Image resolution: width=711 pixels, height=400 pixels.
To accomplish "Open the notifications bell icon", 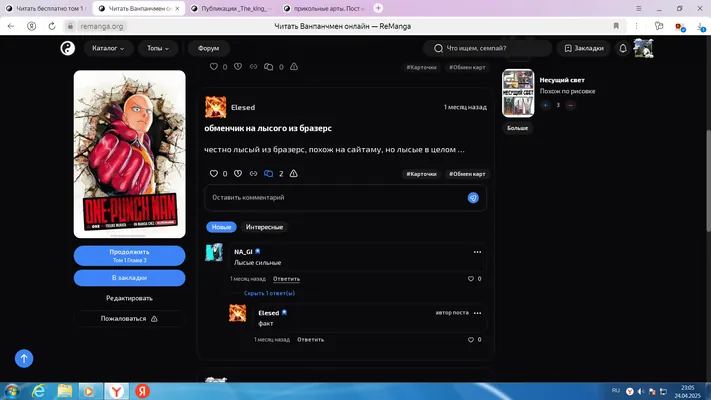I will (623, 48).
